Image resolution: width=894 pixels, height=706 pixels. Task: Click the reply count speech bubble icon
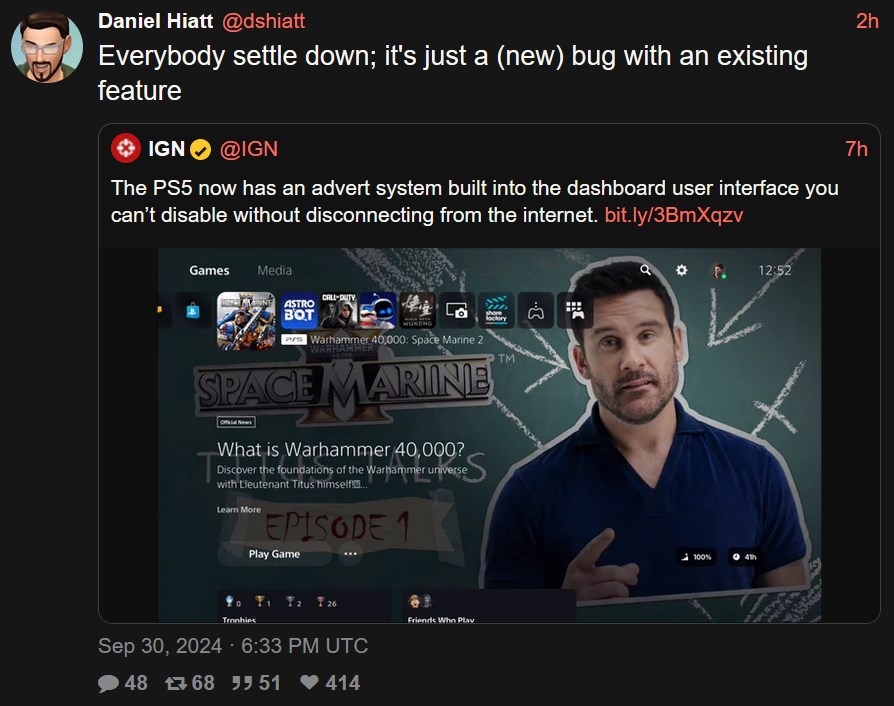tap(108, 683)
